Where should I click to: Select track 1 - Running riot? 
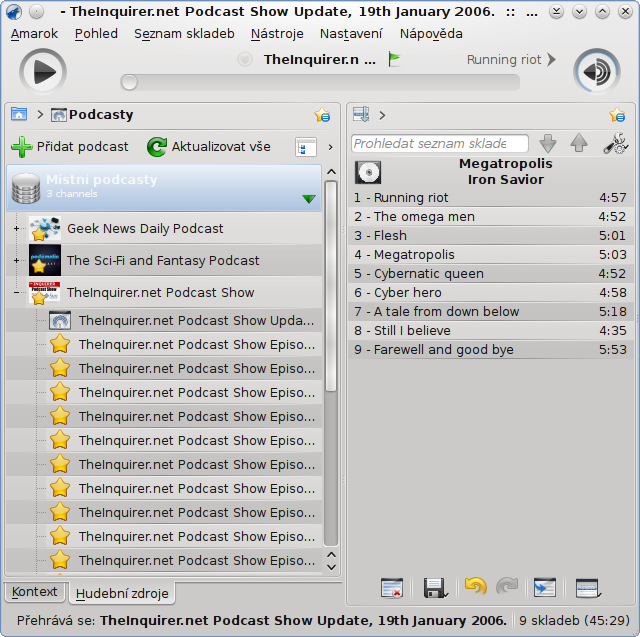coord(490,198)
